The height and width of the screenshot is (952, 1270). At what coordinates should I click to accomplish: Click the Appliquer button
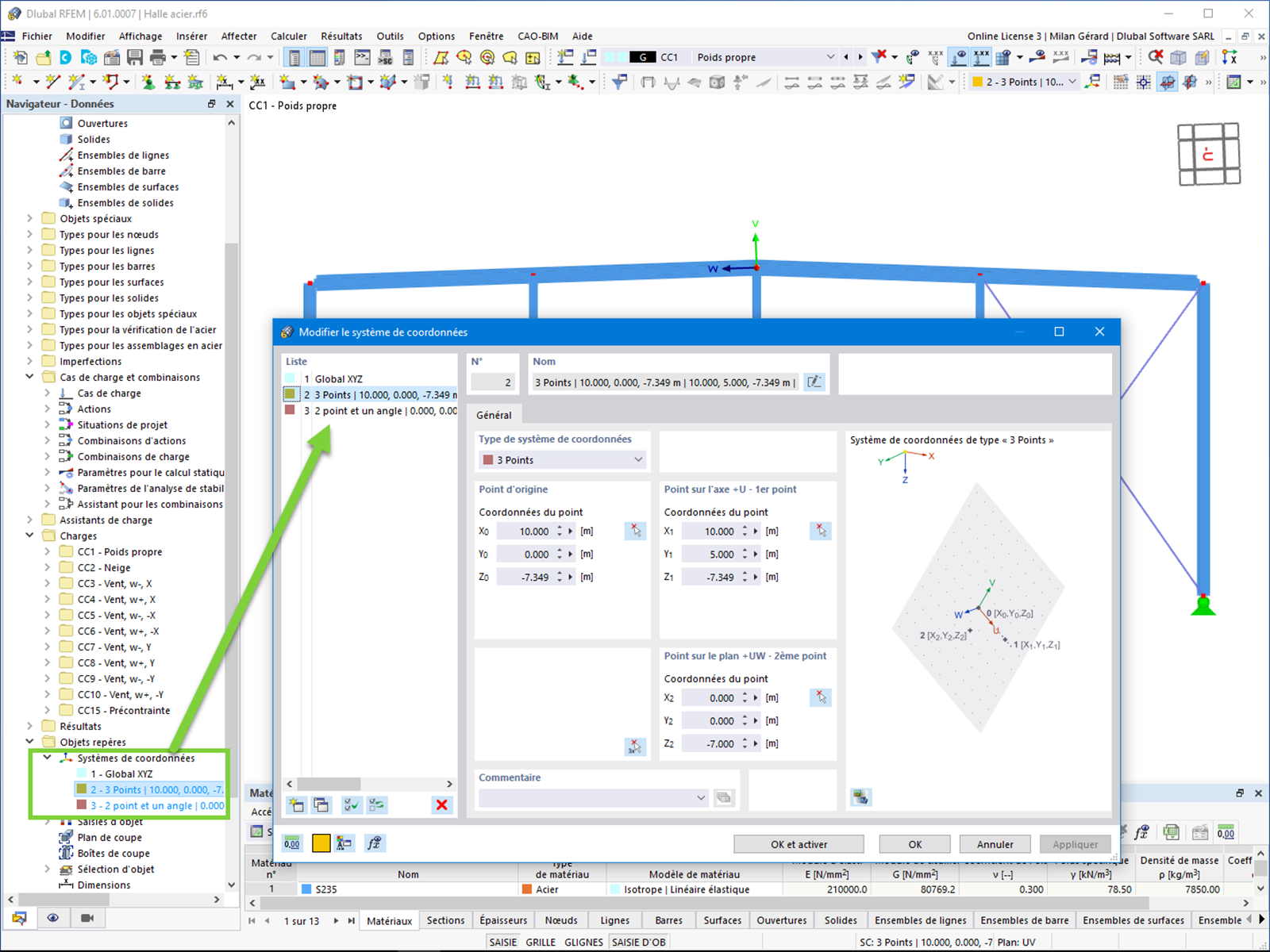coord(1075,844)
